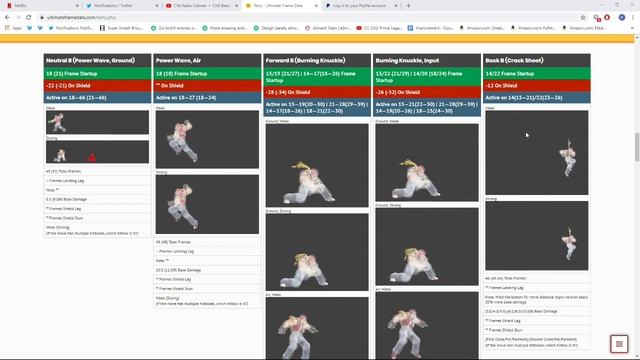This screenshot has width=640, height=360.
Task: Click the 14/22 Frame Startup bar
Action: tap(537, 74)
